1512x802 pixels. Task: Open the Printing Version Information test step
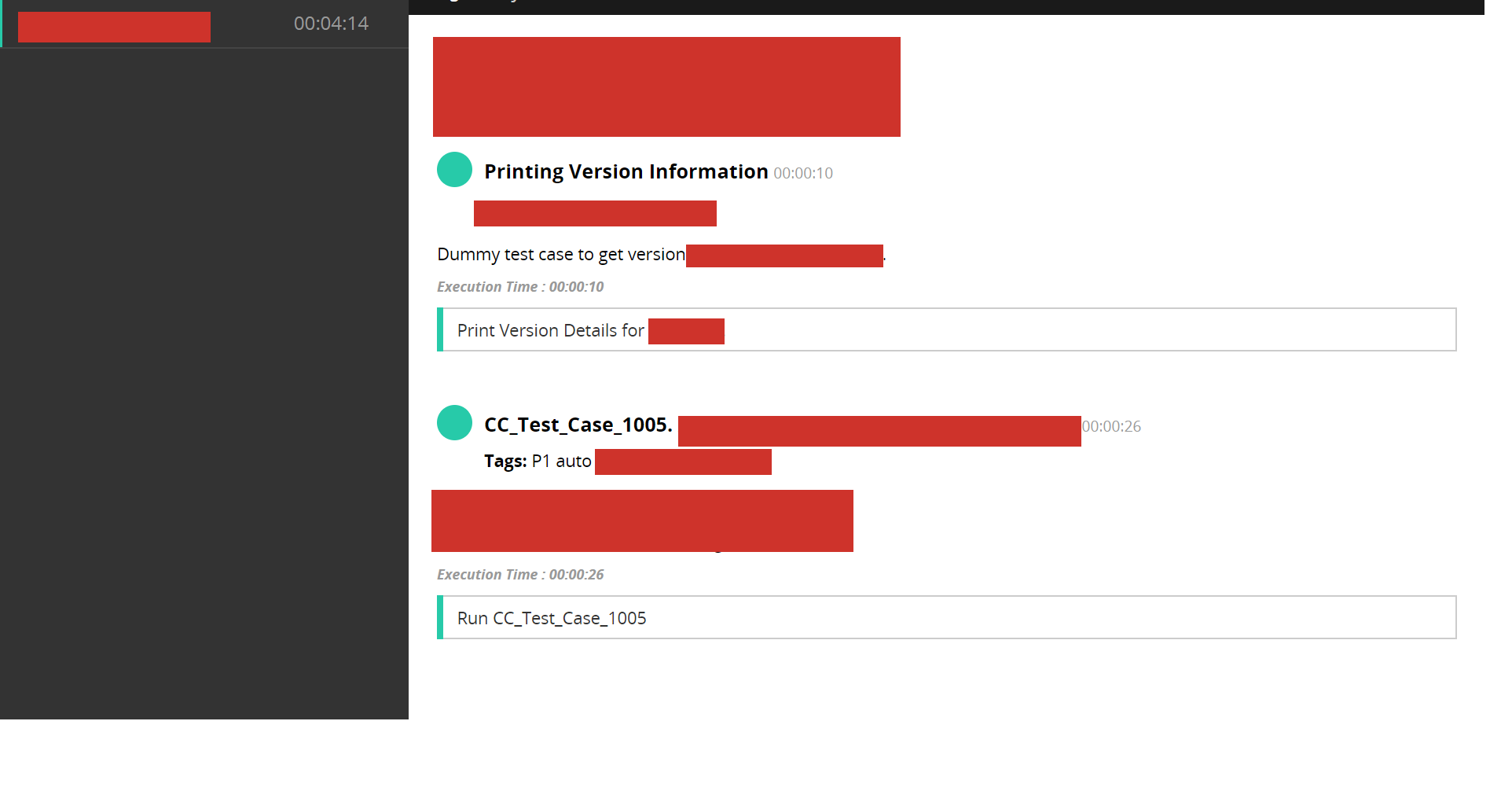coord(626,171)
